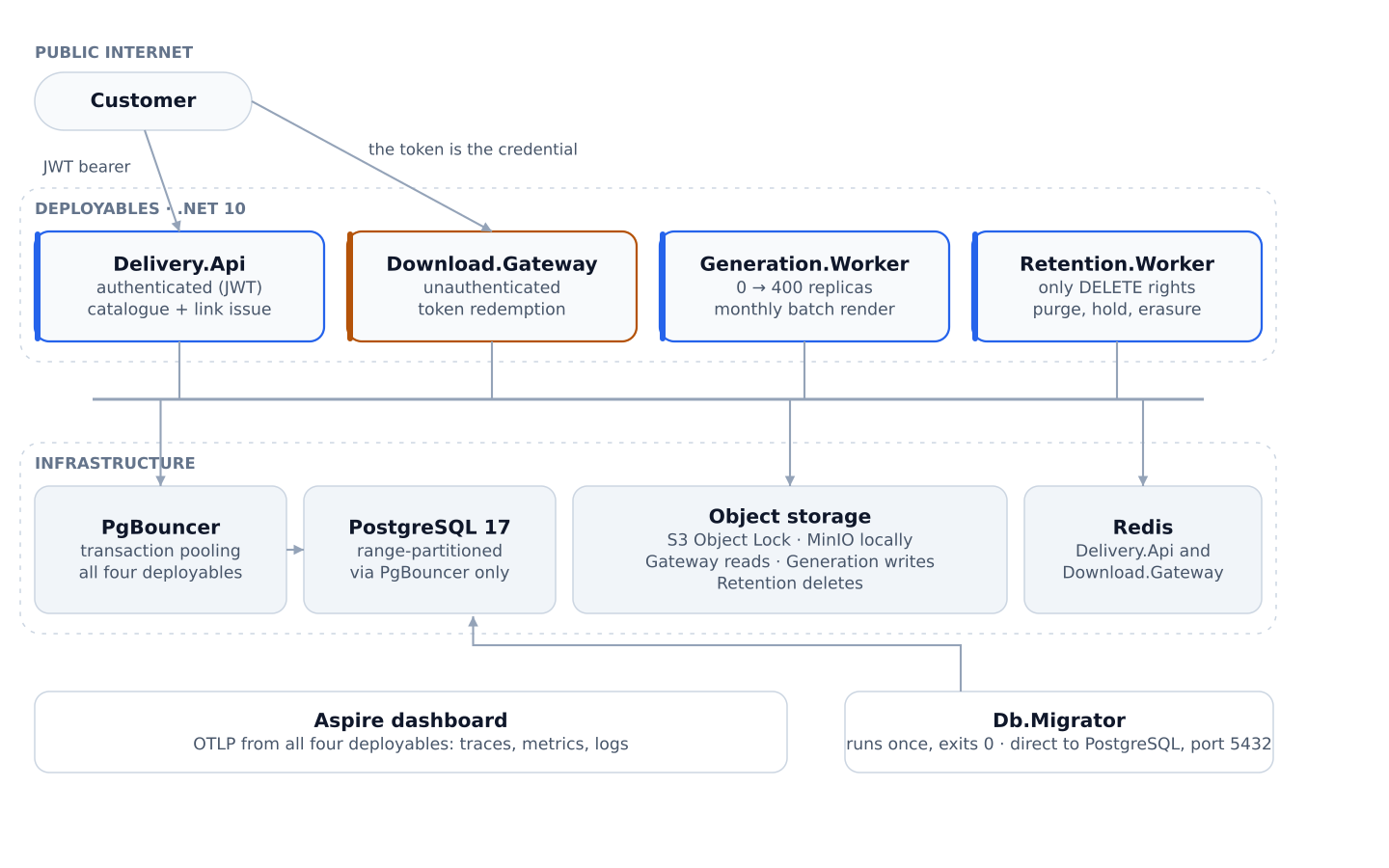This screenshot has width=1389, height=868.
Task: Click 'Delivery.Api and' text in Redis
Action: [x=1143, y=551]
